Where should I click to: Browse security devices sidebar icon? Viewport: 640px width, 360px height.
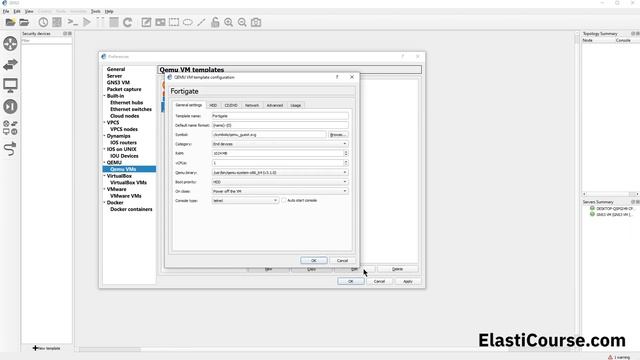coord(10,107)
